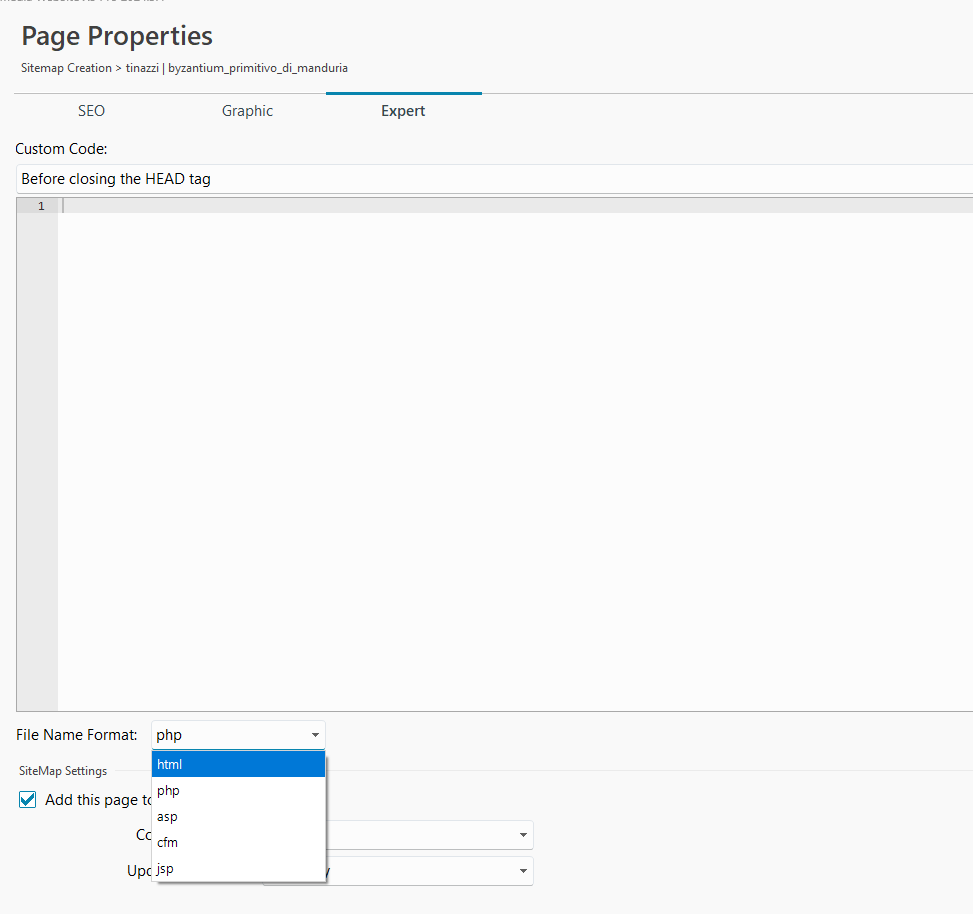This screenshot has height=914, width=973.
Task: Click line number 1 in the editor gutter
Action: (40, 206)
